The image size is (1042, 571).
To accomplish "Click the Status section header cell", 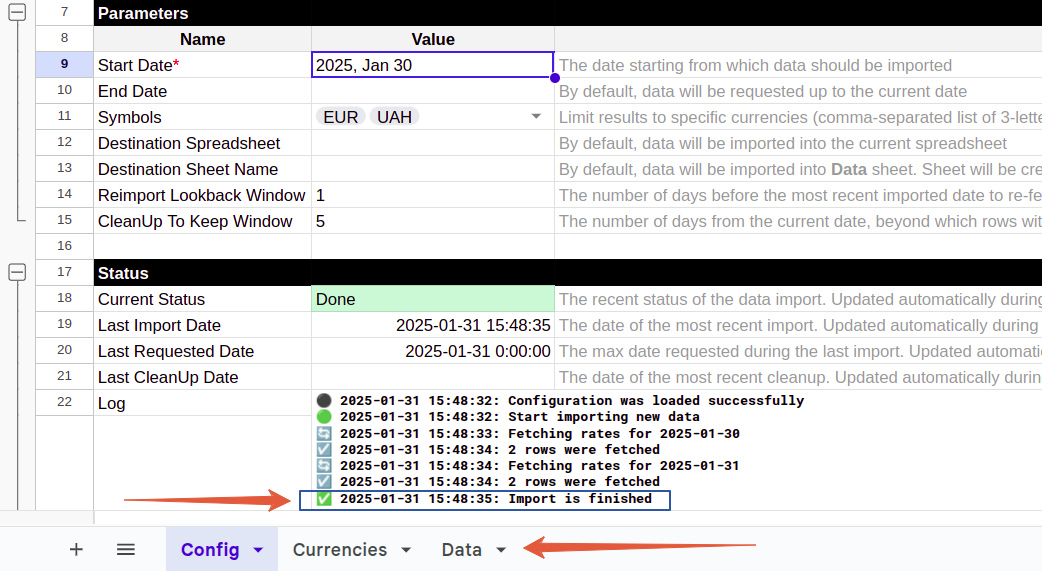I will pos(202,273).
